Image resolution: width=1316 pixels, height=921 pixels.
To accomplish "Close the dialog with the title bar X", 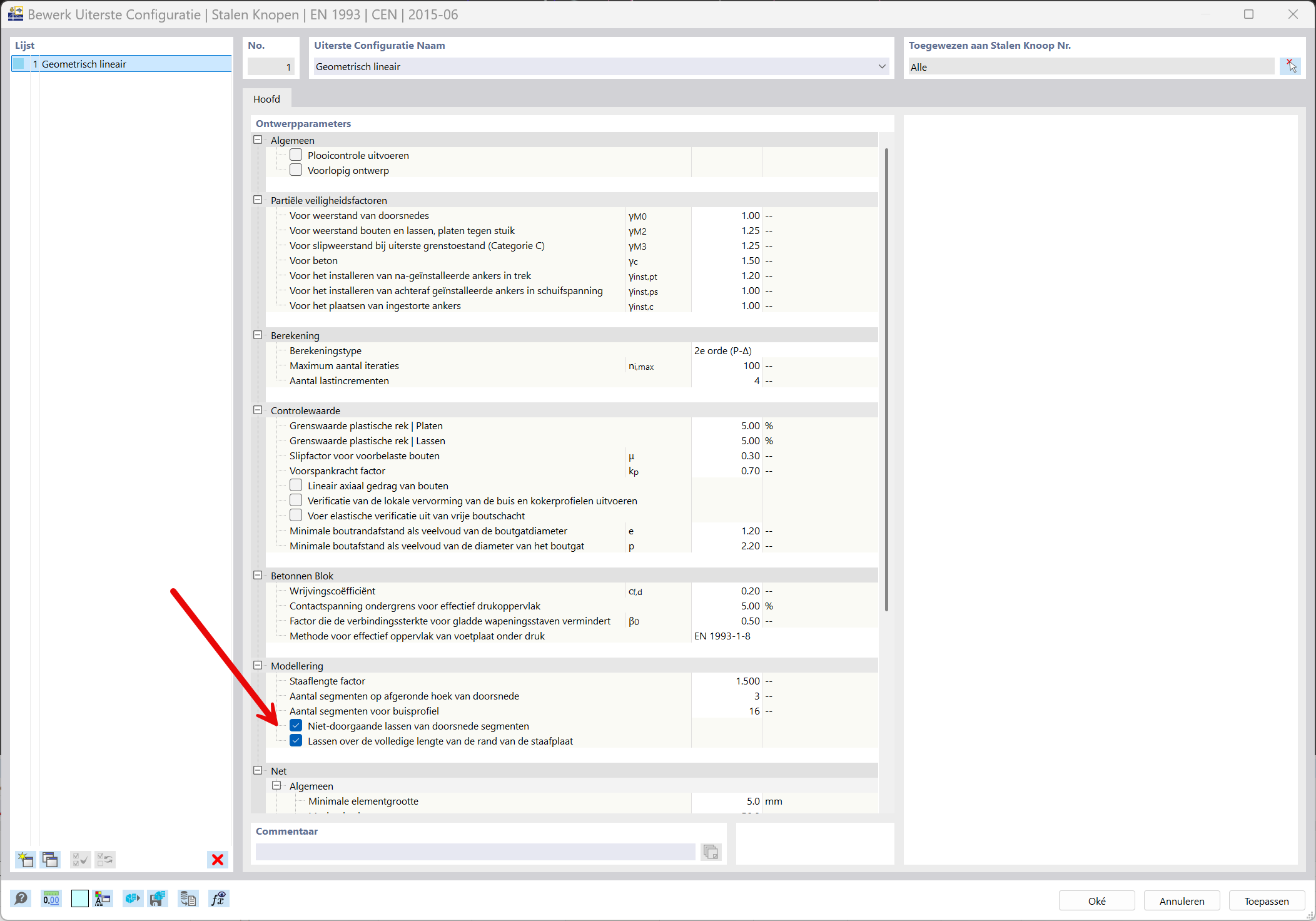I will 1293,14.
